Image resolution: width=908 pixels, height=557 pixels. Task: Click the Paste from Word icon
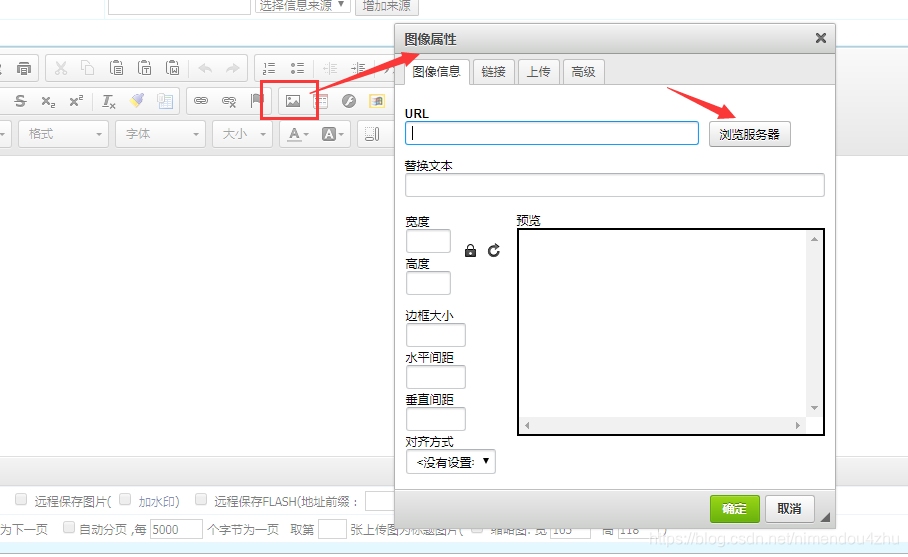[172, 68]
